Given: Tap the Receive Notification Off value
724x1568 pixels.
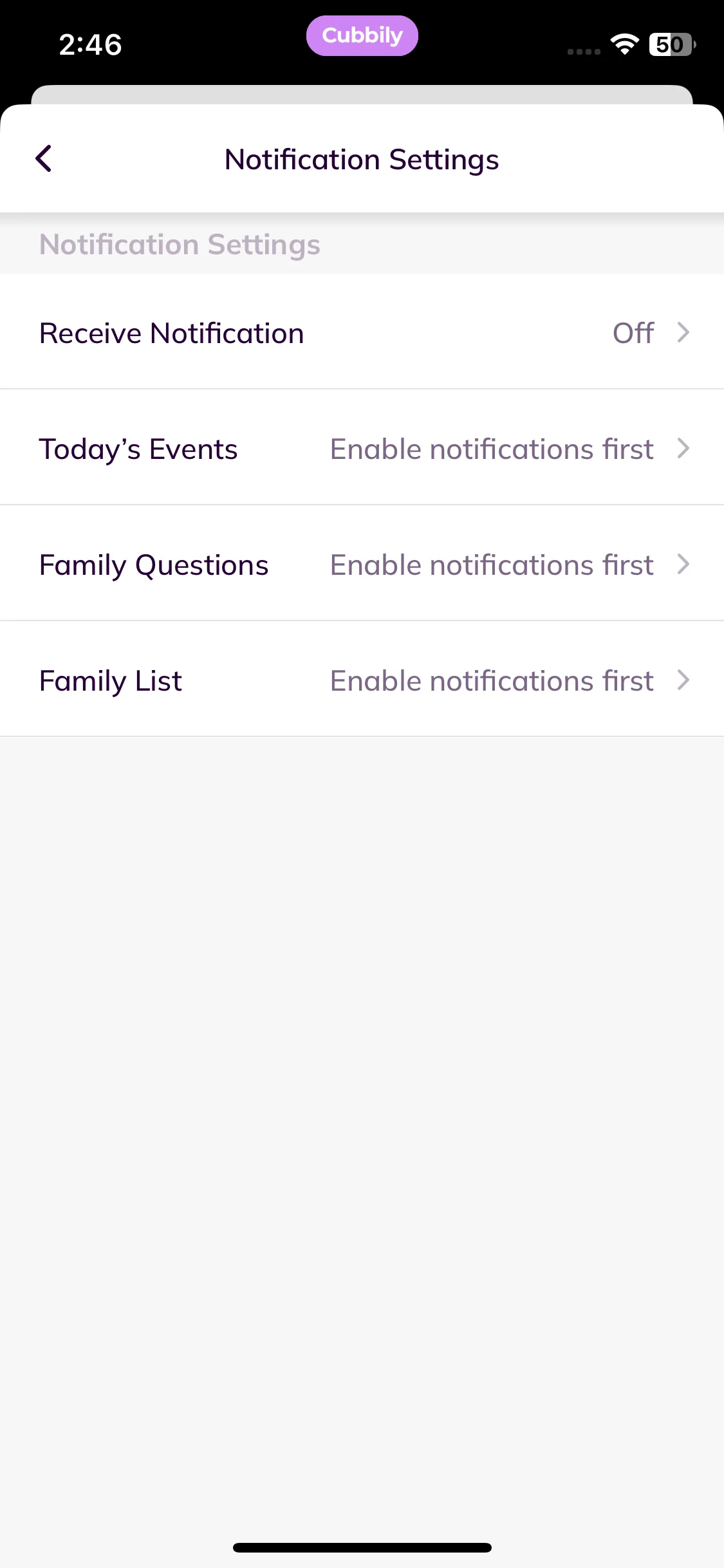Looking at the screenshot, I should tap(633, 333).
